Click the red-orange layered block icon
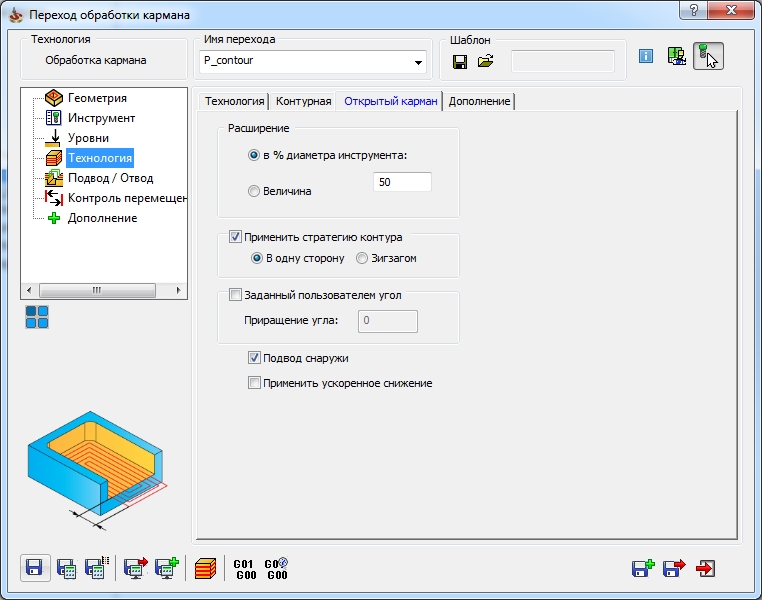 point(205,568)
